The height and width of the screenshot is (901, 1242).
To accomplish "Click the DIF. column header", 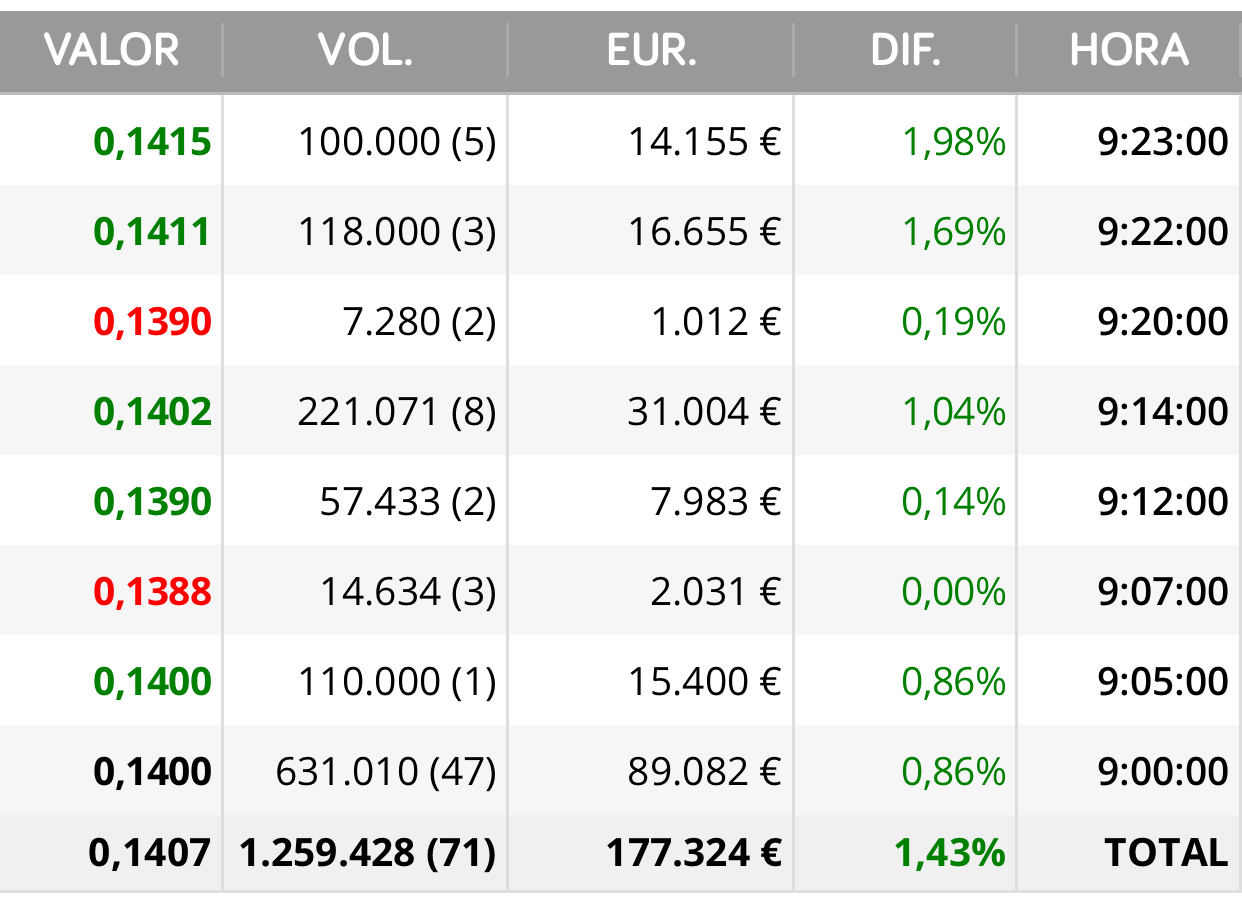I will (905, 49).
